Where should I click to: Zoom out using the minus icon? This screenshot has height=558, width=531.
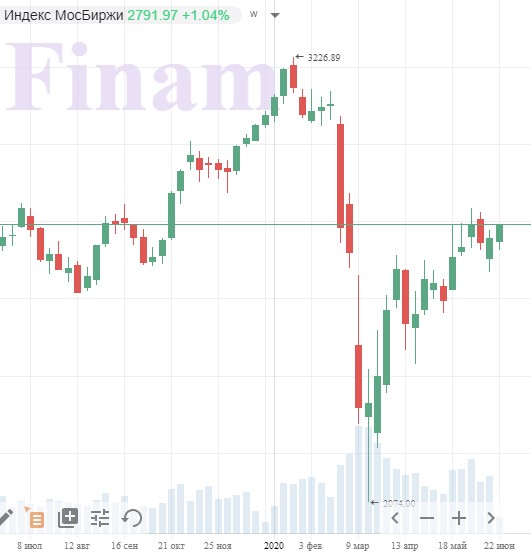point(427,518)
